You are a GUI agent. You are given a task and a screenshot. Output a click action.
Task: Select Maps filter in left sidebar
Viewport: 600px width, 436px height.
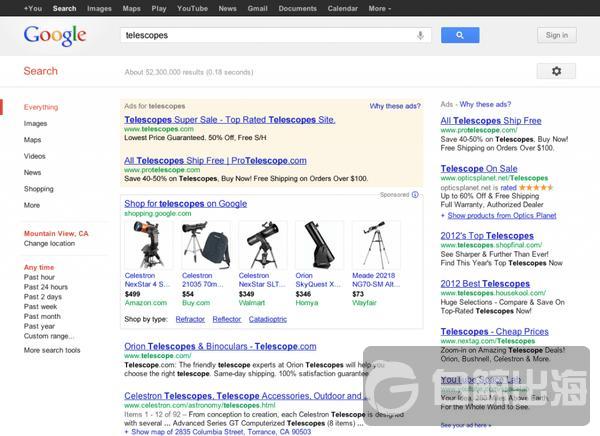(x=32, y=140)
